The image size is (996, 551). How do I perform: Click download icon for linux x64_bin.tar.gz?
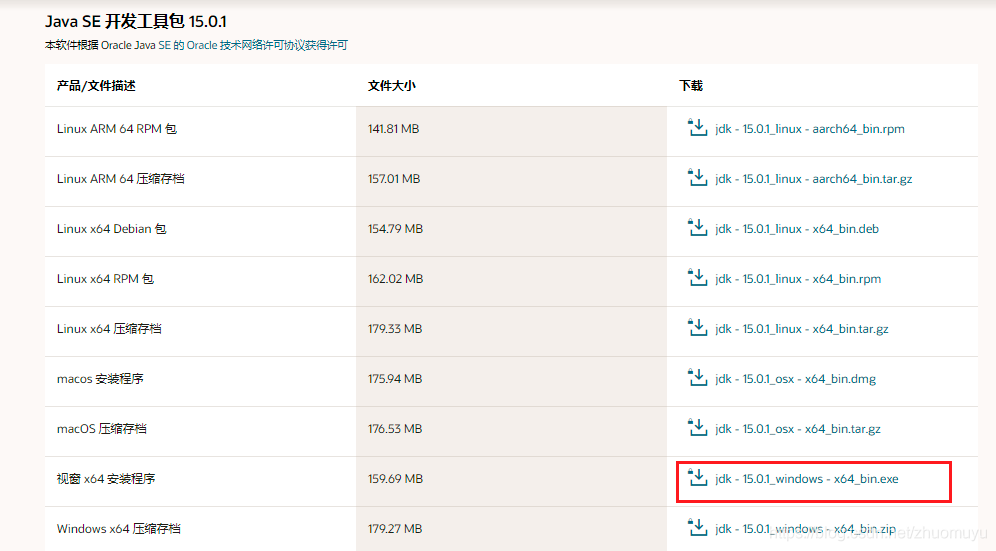click(697, 328)
